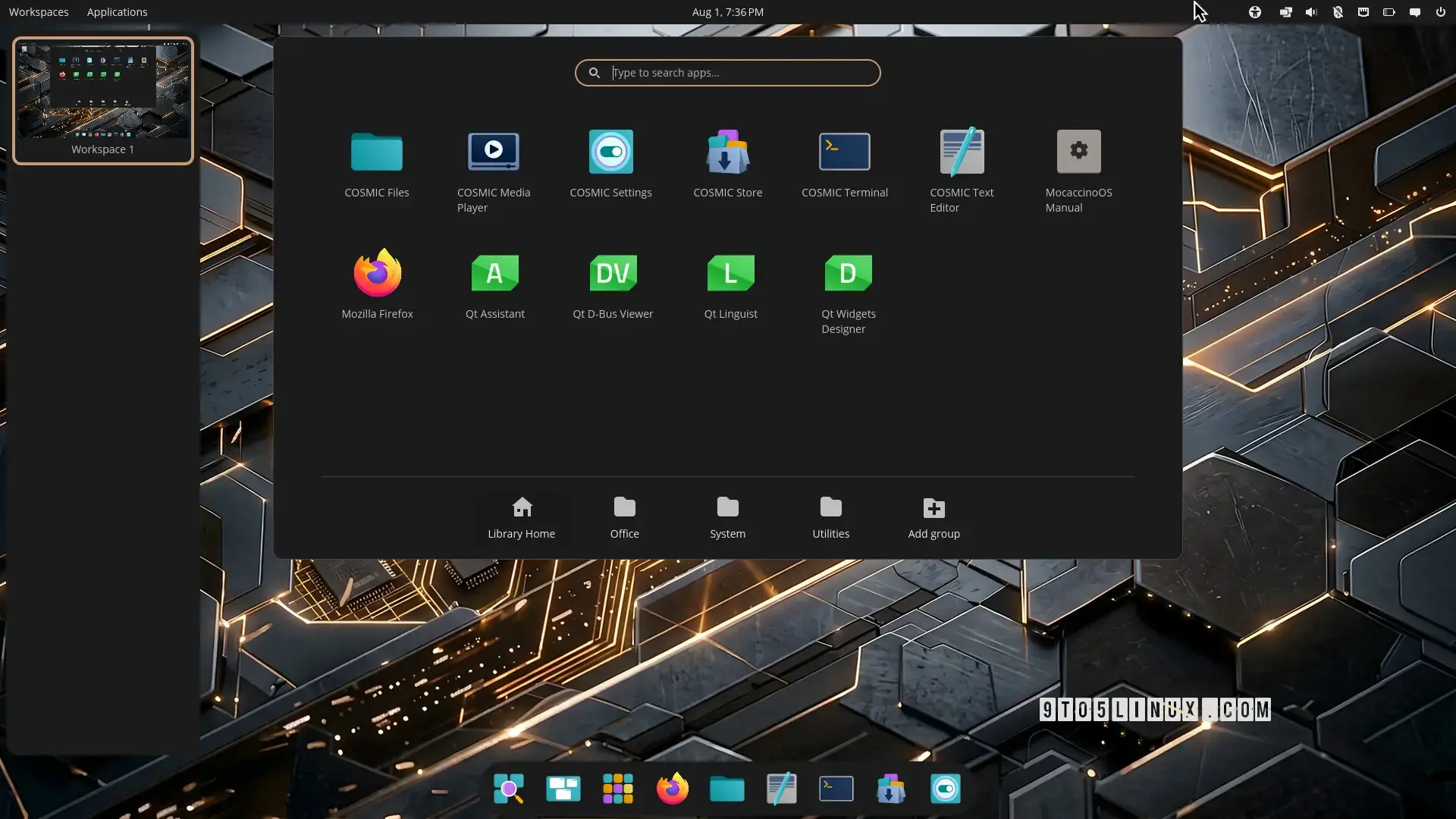Viewport: 1456px width, 819px height.
Task: Switch to the System group
Action: (728, 519)
